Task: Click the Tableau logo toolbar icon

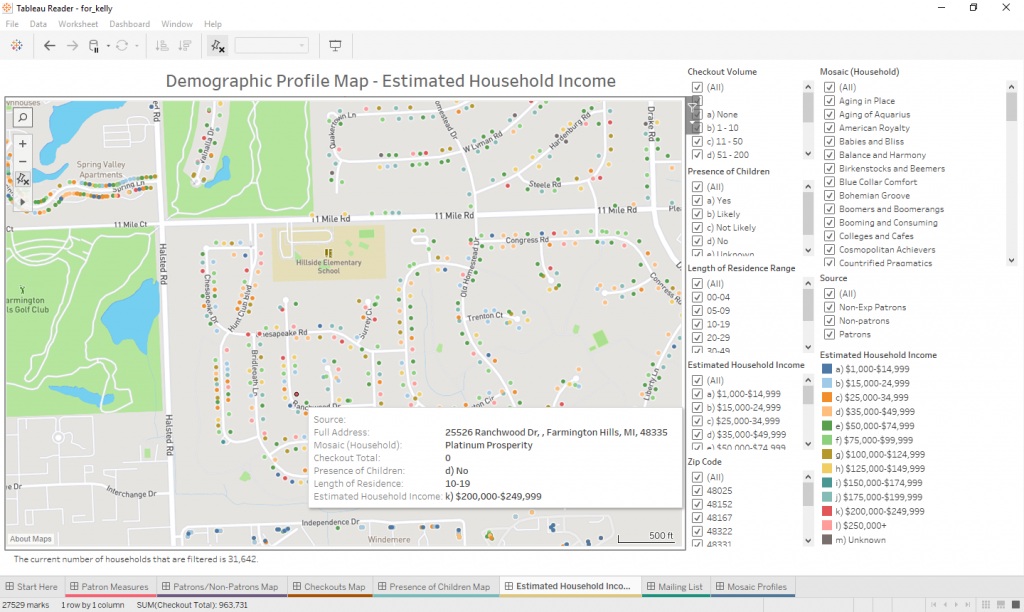Action: [16, 45]
